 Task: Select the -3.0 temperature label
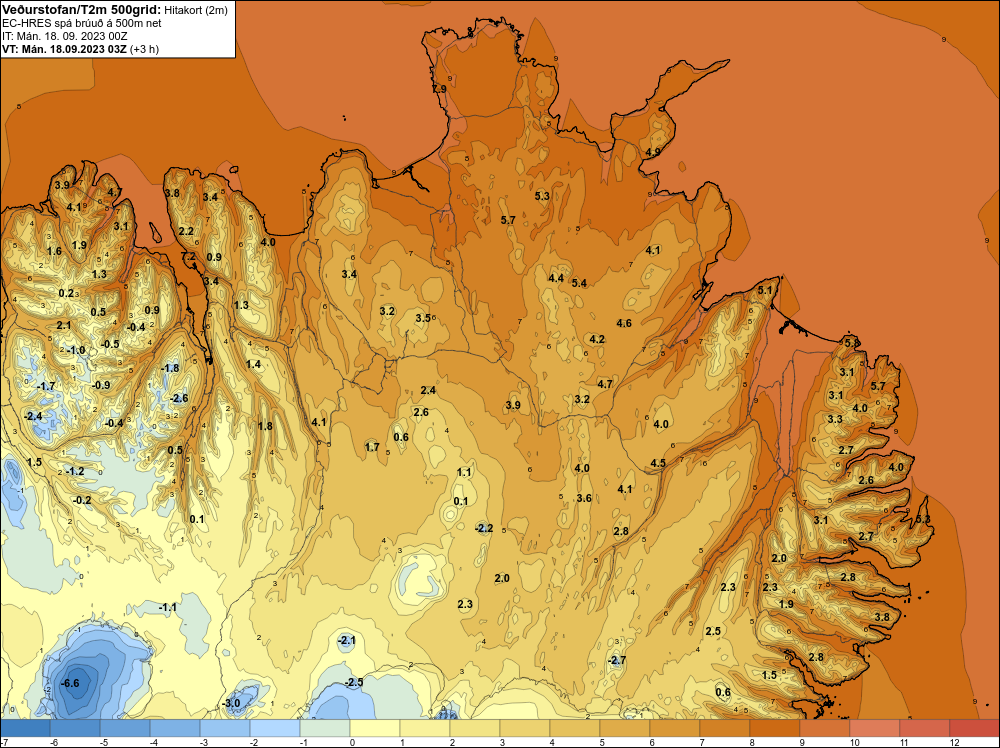click(x=231, y=703)
